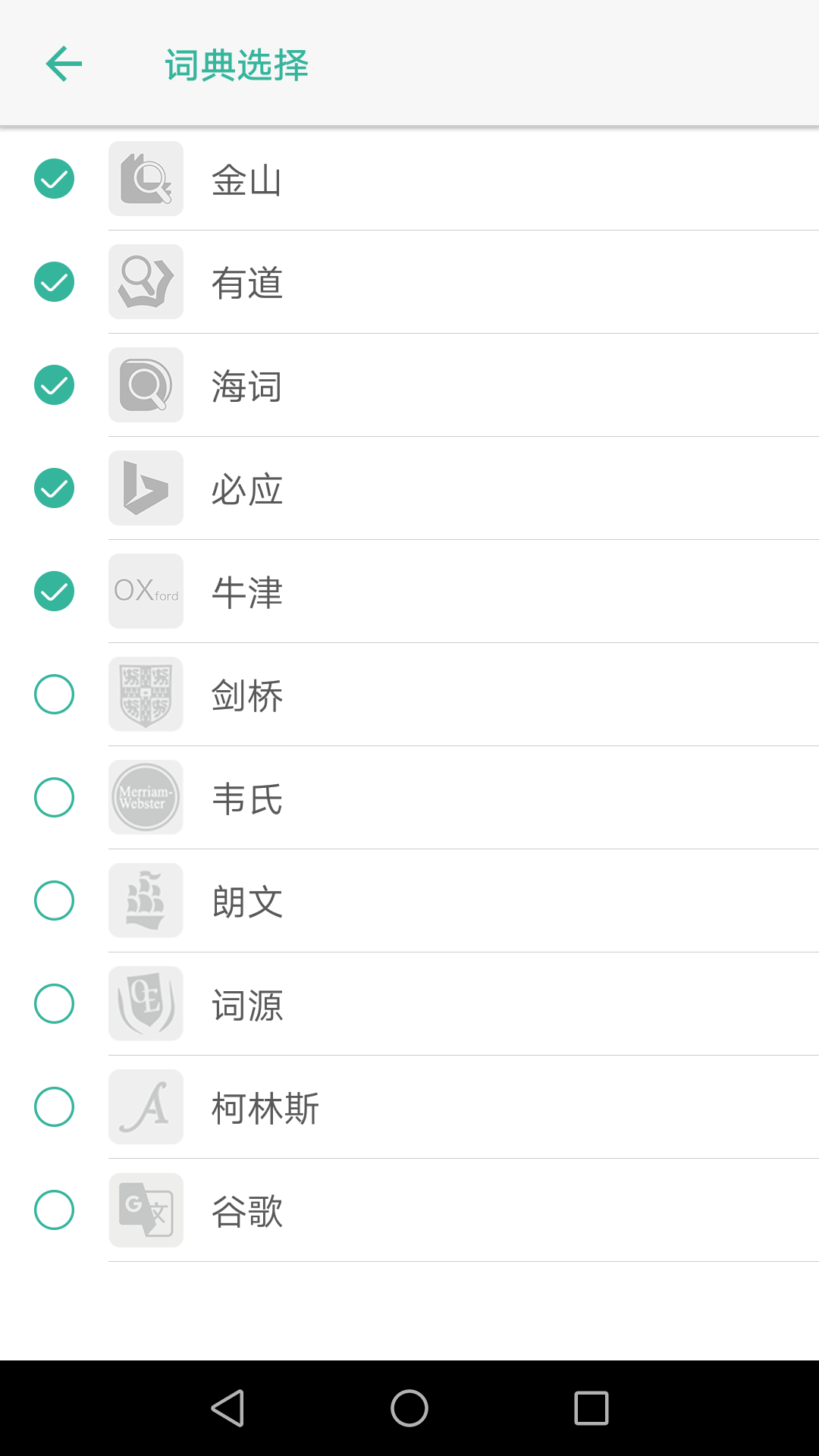
Task: Enable the 韦氏 dictionary checkbox
Action: tap(54, 798)
